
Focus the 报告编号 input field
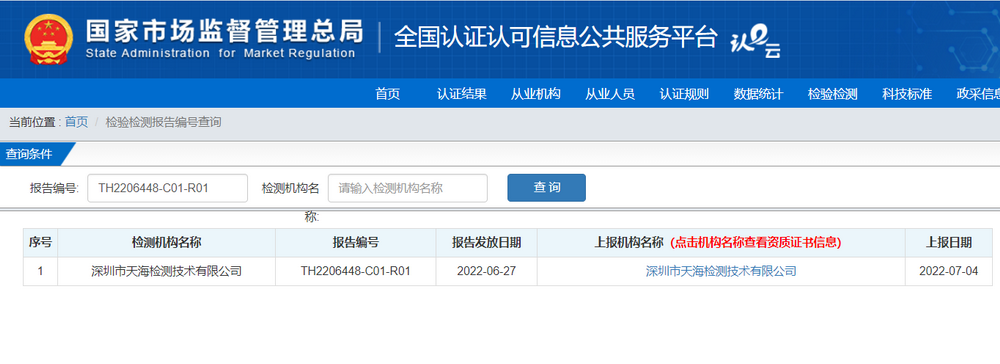[x=168, y=188]
